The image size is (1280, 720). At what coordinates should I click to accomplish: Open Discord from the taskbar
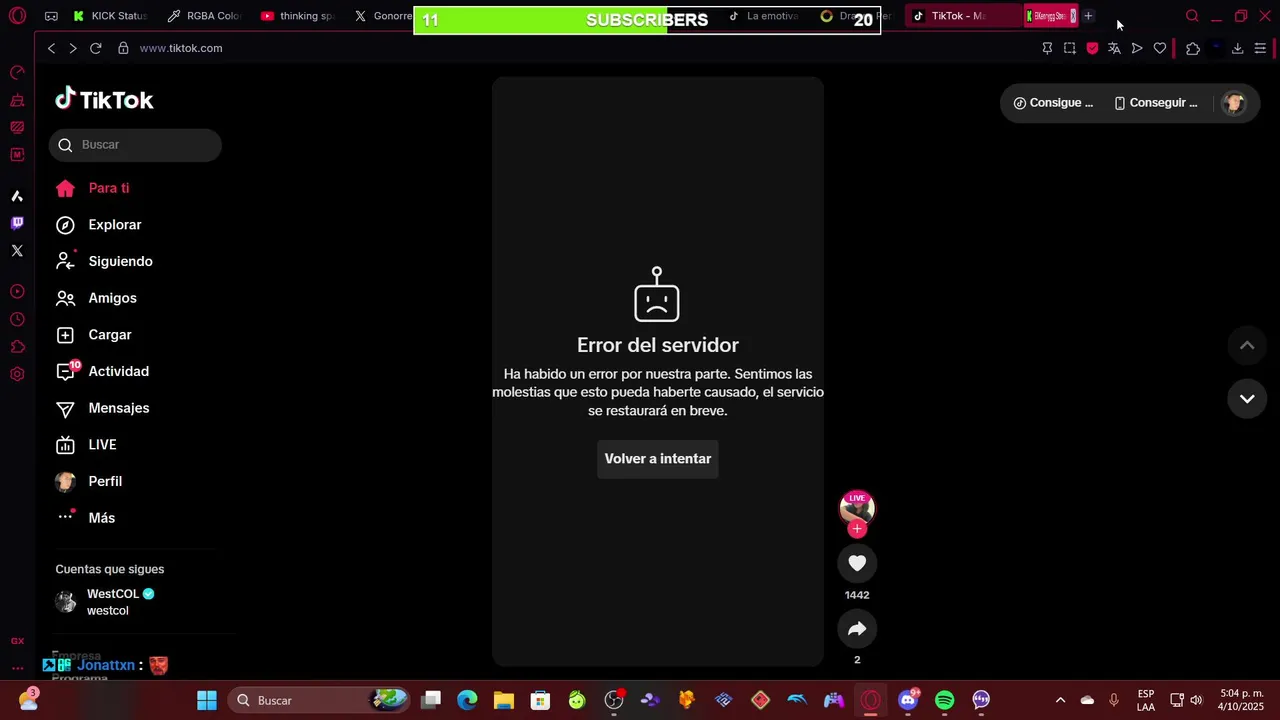(x=908, y=700)
